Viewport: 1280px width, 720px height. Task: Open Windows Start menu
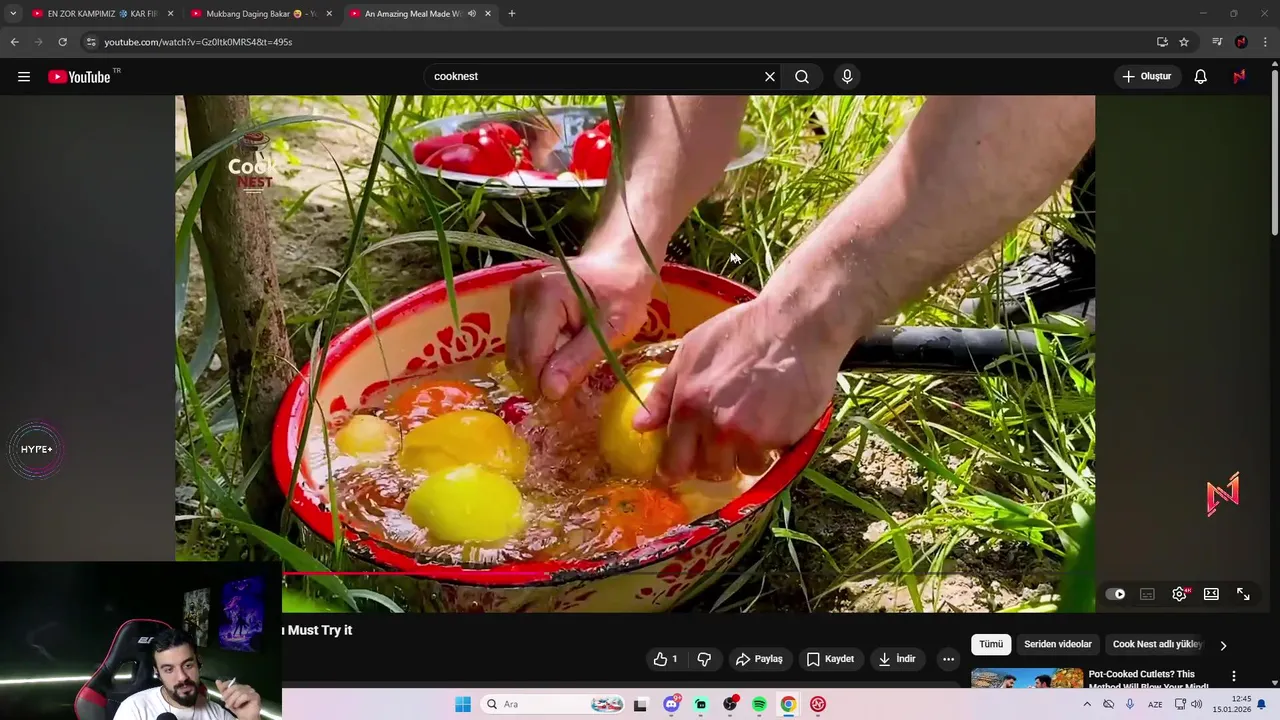point(463,704)
